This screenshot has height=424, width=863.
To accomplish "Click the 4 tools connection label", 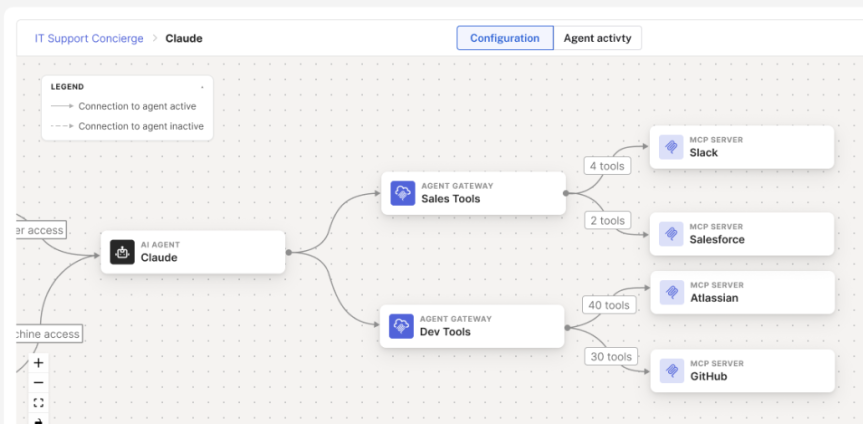I will 607,166.
